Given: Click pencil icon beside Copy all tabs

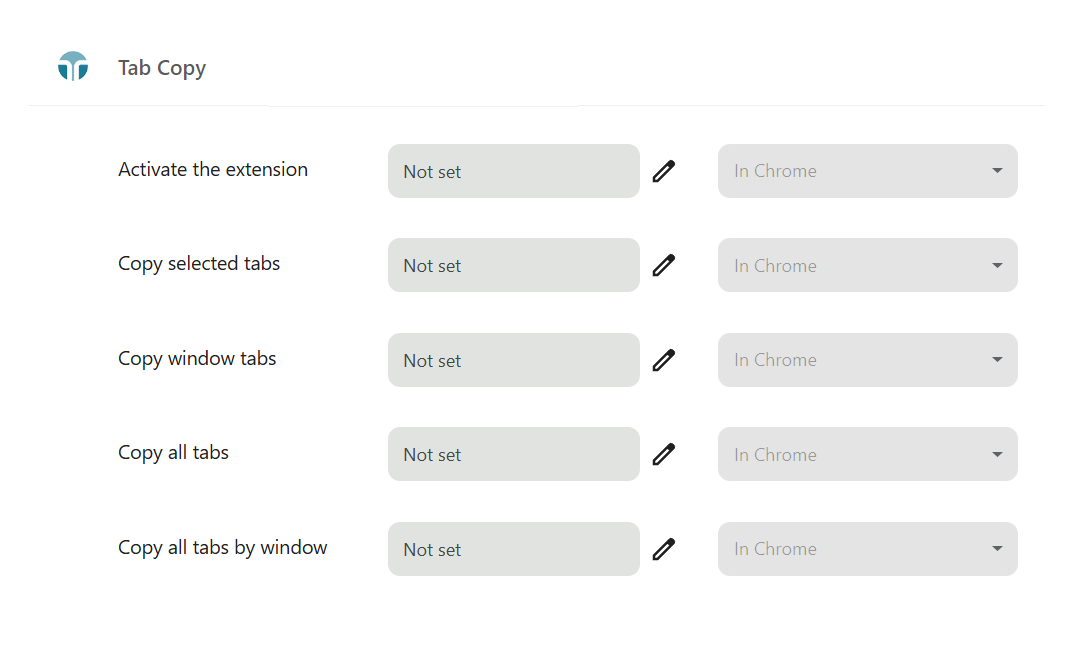Looking at the screenshot, I should click(x=664, y=454).
